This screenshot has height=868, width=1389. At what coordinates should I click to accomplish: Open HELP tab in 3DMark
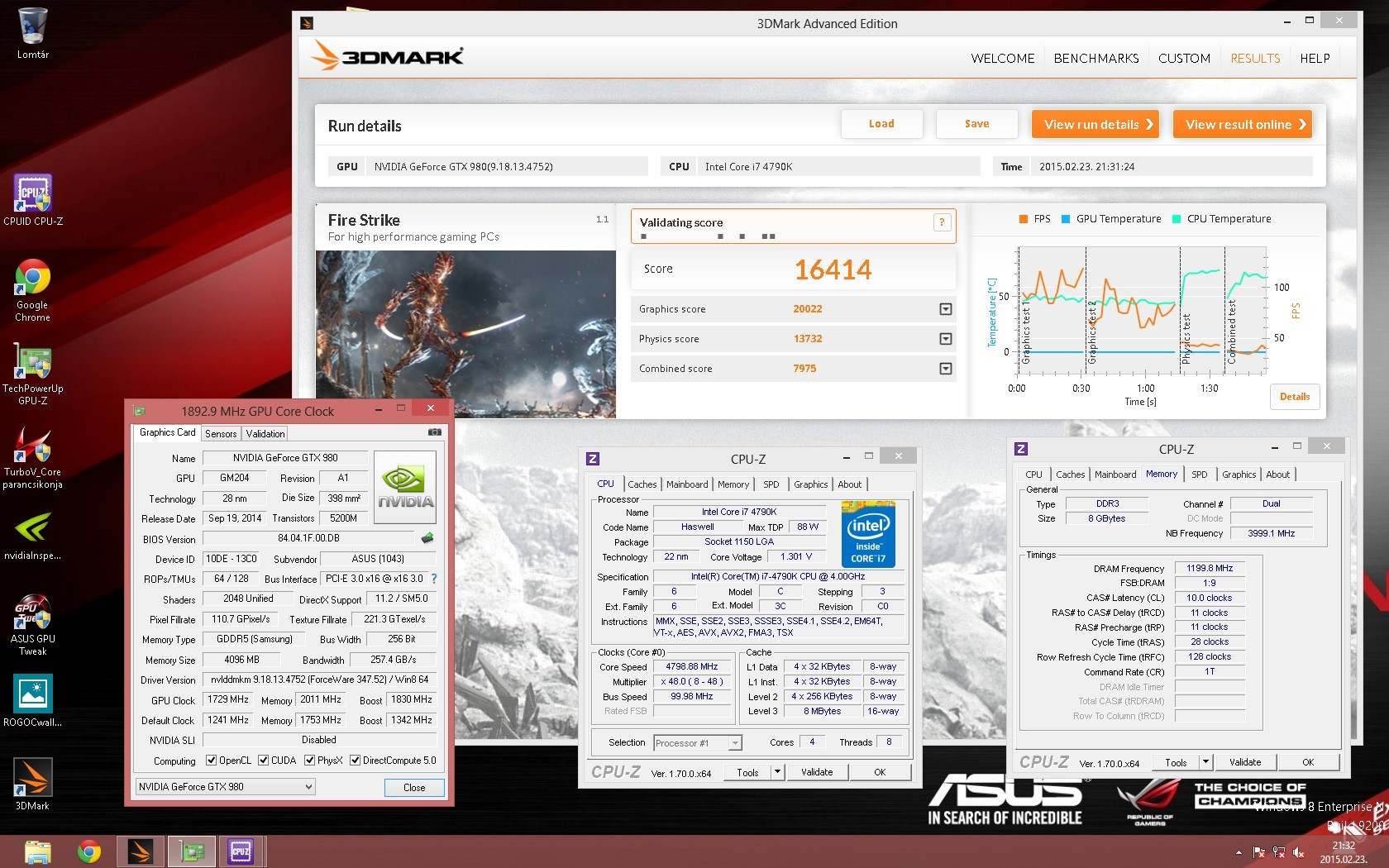(x=1315, y=58)
